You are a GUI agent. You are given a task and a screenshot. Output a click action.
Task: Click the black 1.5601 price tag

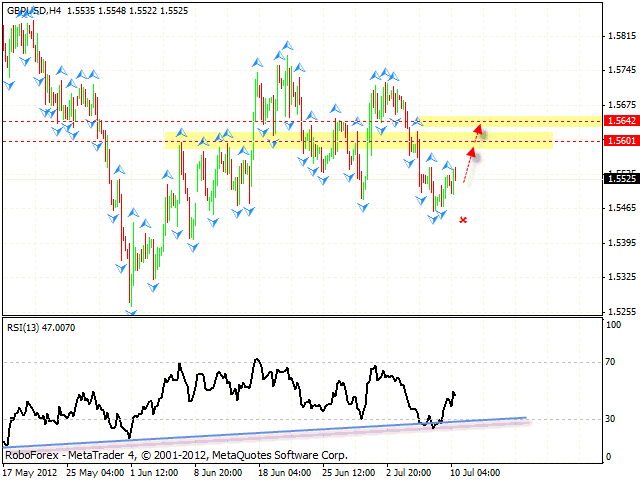coord(619,141)
